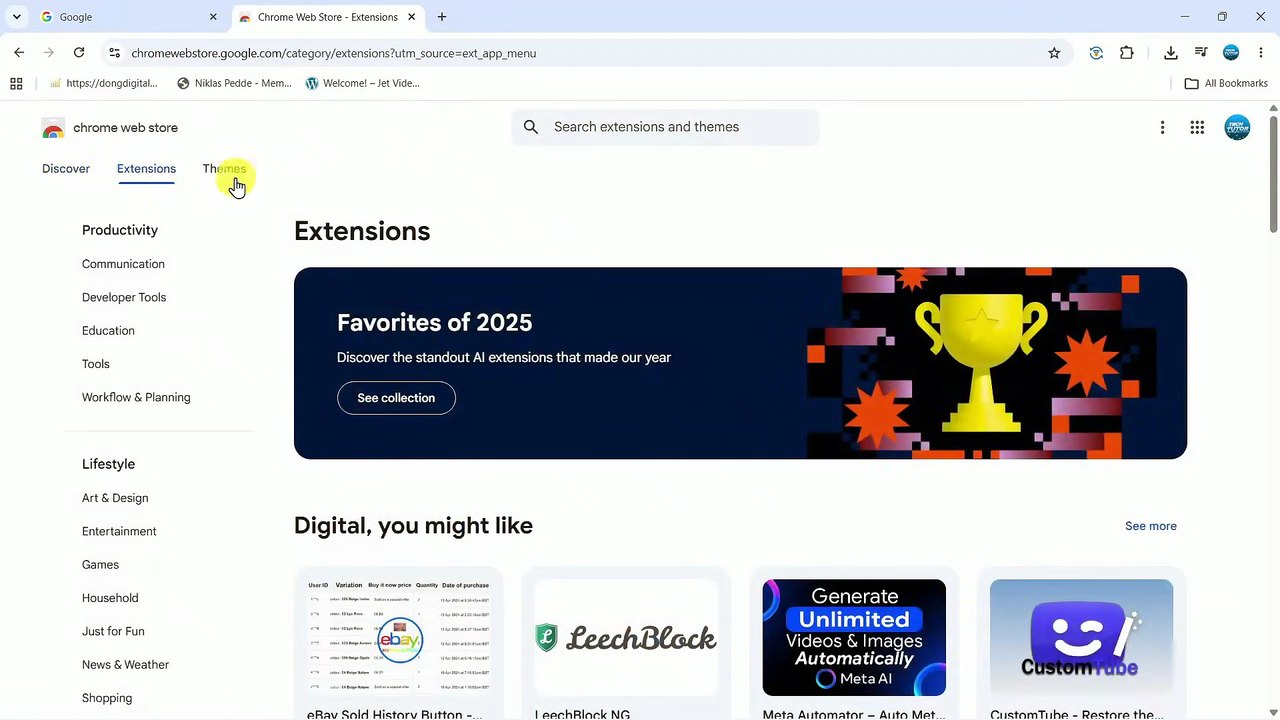Image resolution: width=1280 pixels, height=720 pixels.
Task: Click the page vertical scrollbar thumb
Action: pos(1273,174)
